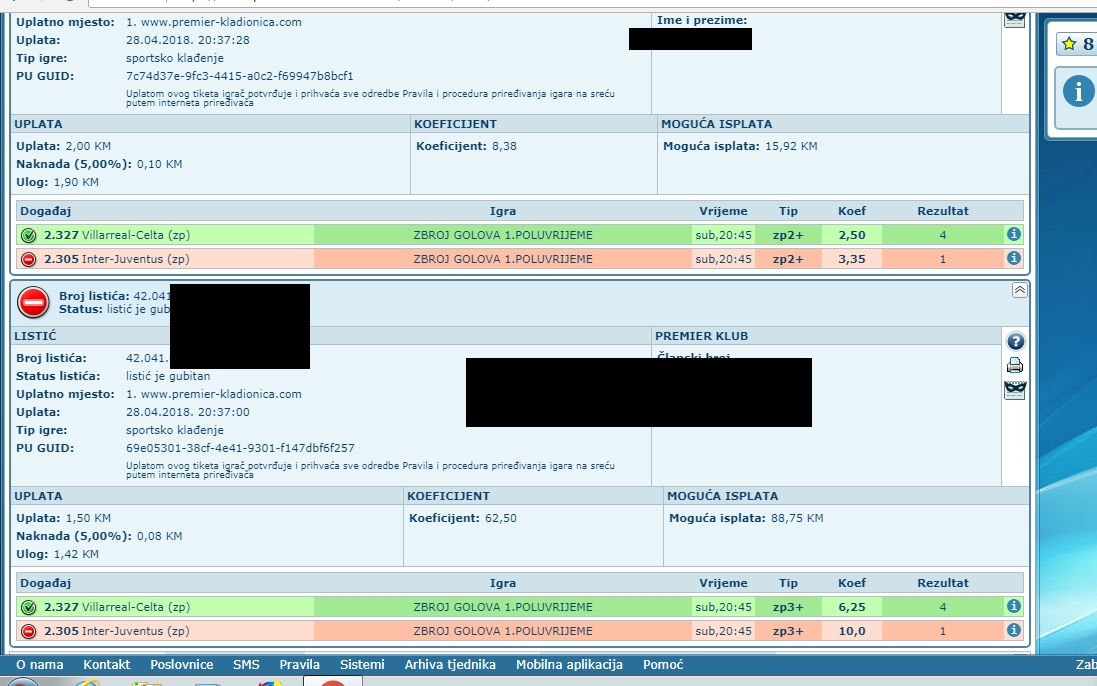Click 2.305 Inter-Juventus in zp2+ row
The height and width of the screenshot is (686, 1097).
pyautogui.click(x=117, y=259)
